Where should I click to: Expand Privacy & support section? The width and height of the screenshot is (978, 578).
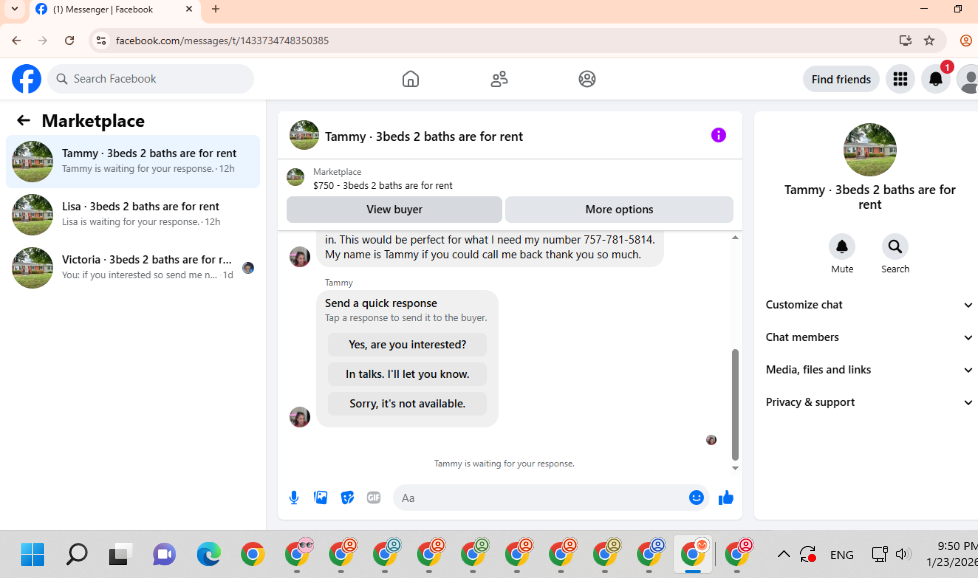tap(868, 402)
